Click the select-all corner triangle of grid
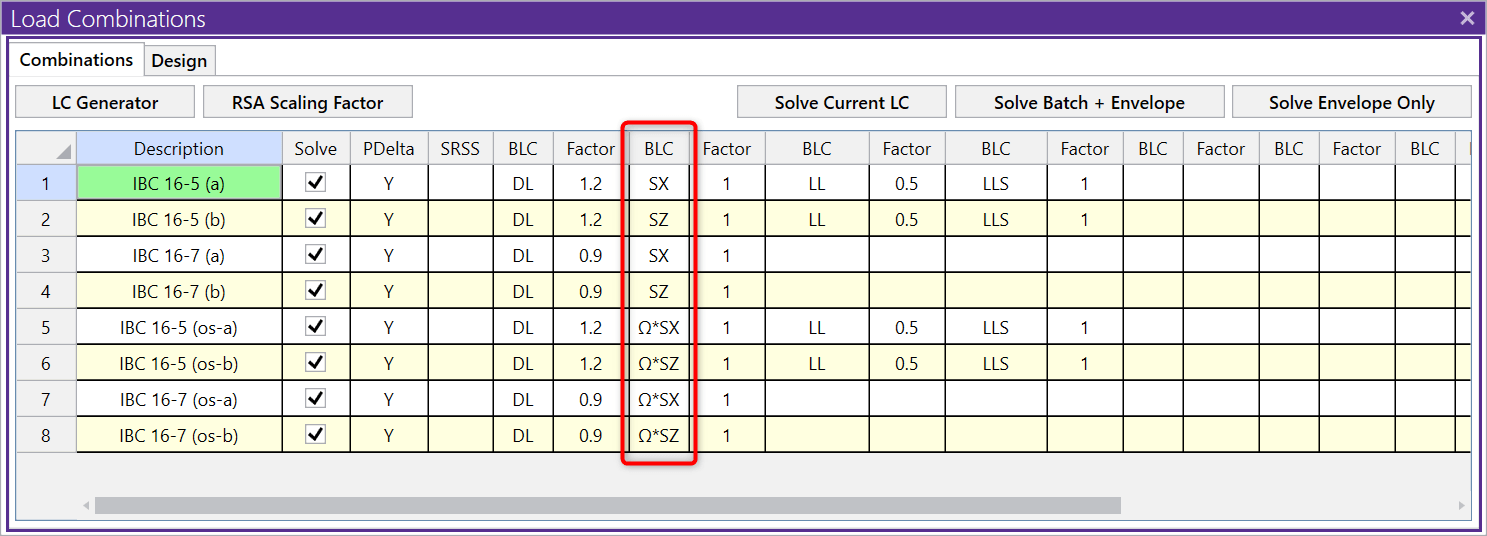The height and width of the screenshot is (536, 1487). (63, 151)
